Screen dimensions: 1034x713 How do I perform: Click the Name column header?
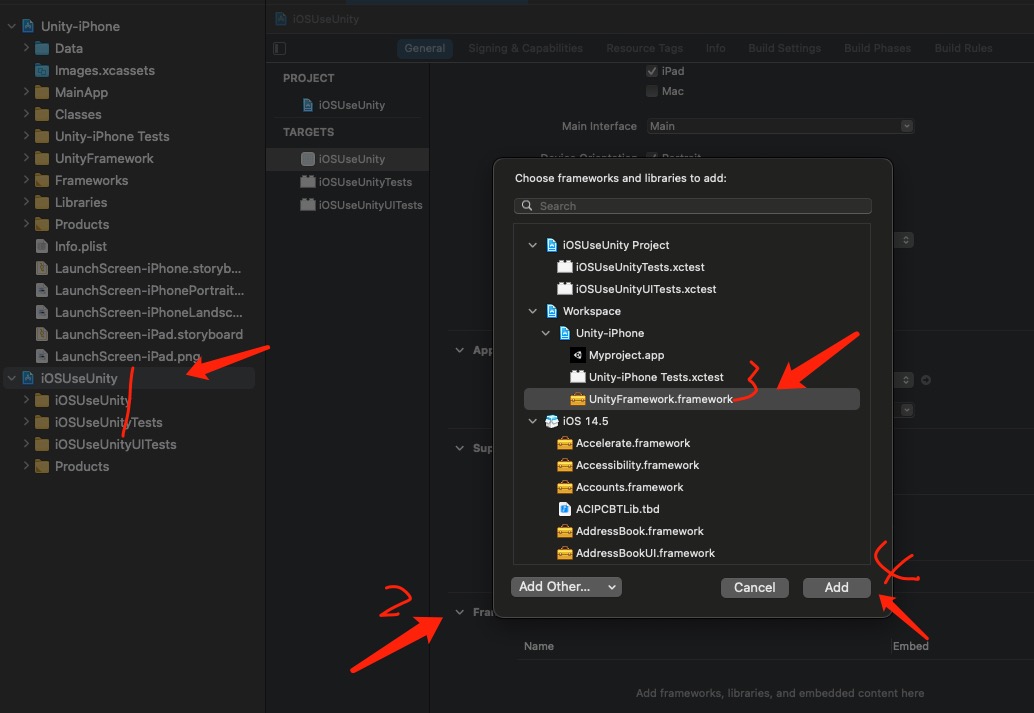539,646
